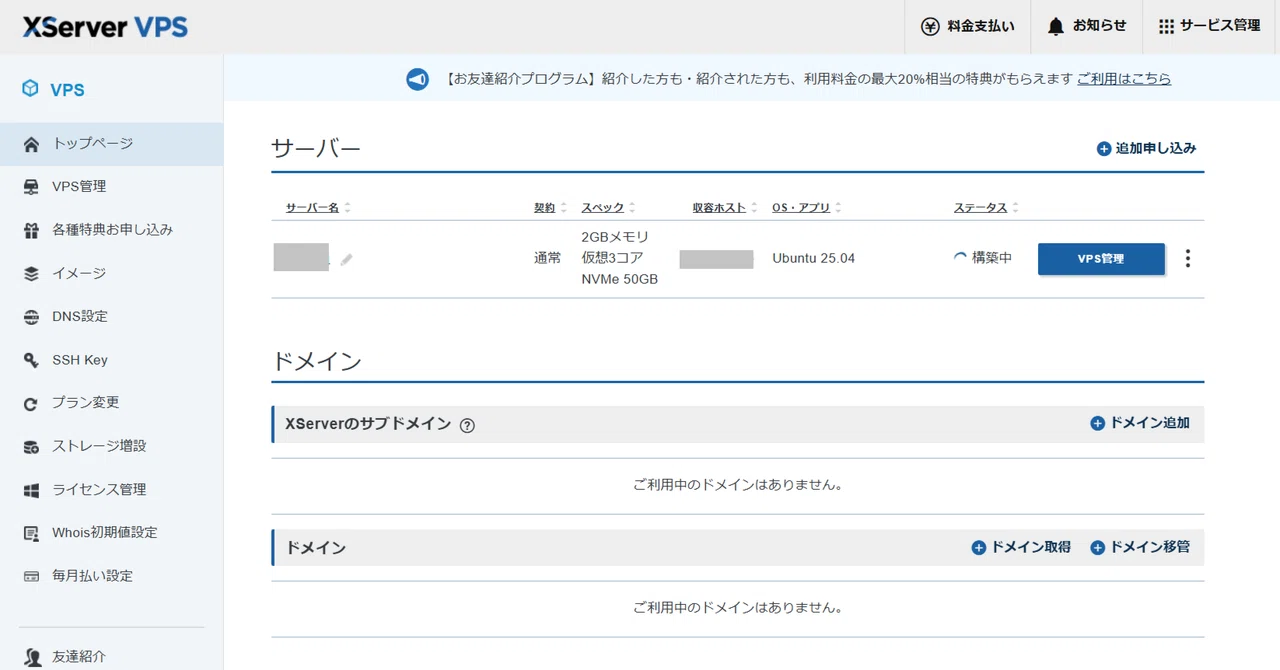Click the document icon beside Whois初期値設定

click(x=32, y=533)
